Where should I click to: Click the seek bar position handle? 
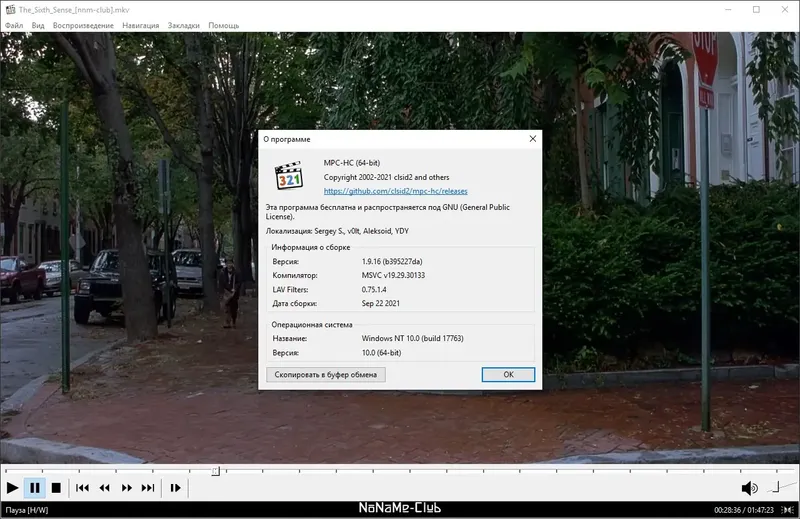pos(215,471)
